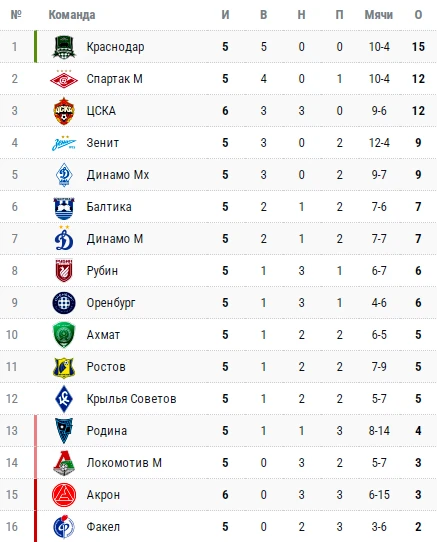Click the Akron red circular logo
This screenshot has height=542, width=437.
pyautogui.click(x=64, y=495)
